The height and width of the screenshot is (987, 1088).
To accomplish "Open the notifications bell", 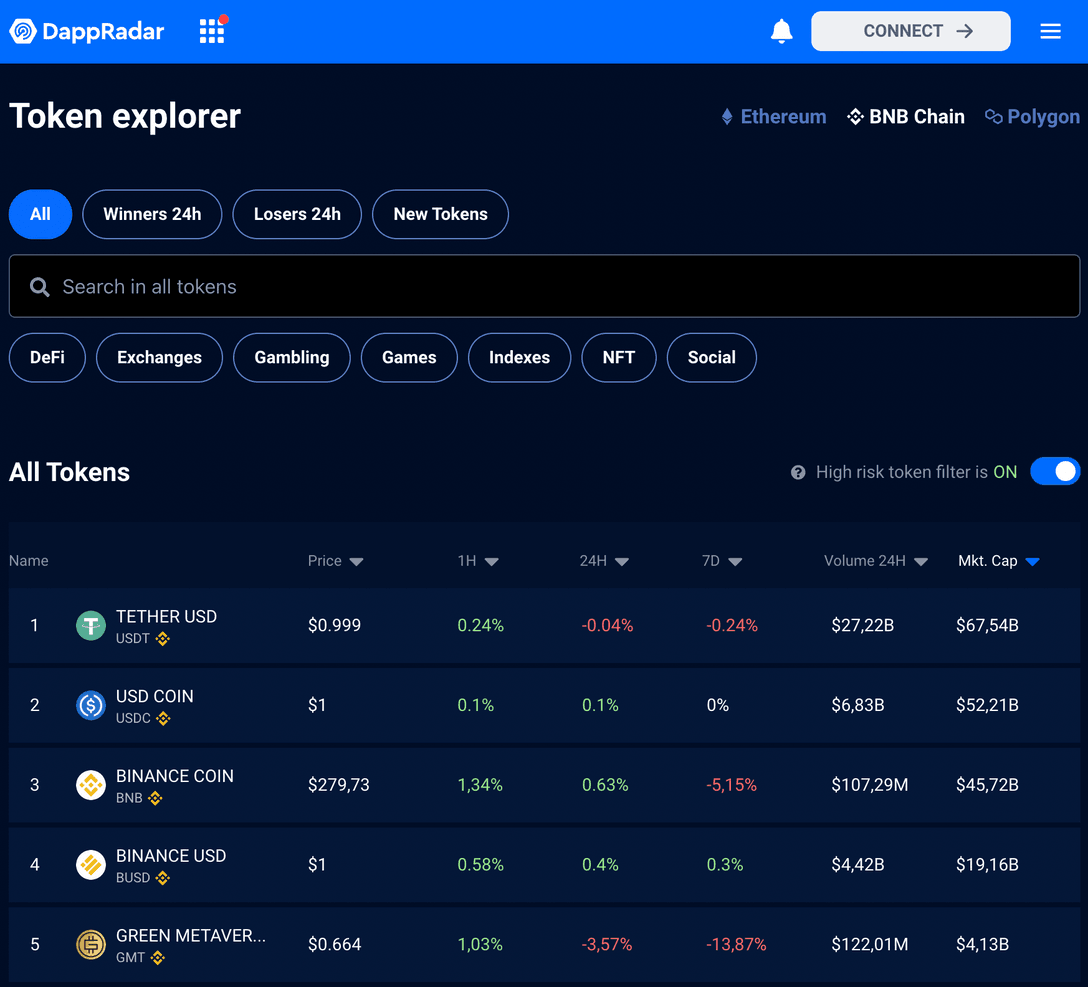I will [782, 31].
